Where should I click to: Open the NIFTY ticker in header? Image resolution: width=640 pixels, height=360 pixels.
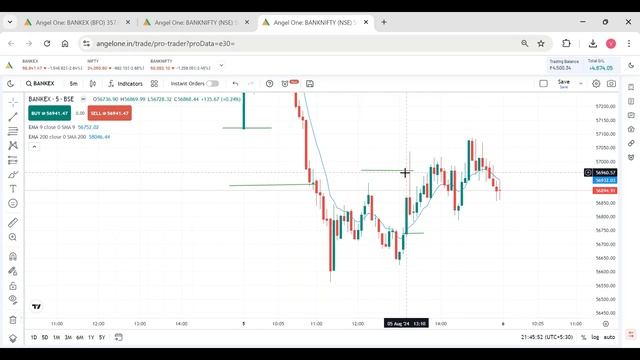click(x=116, y=65)
